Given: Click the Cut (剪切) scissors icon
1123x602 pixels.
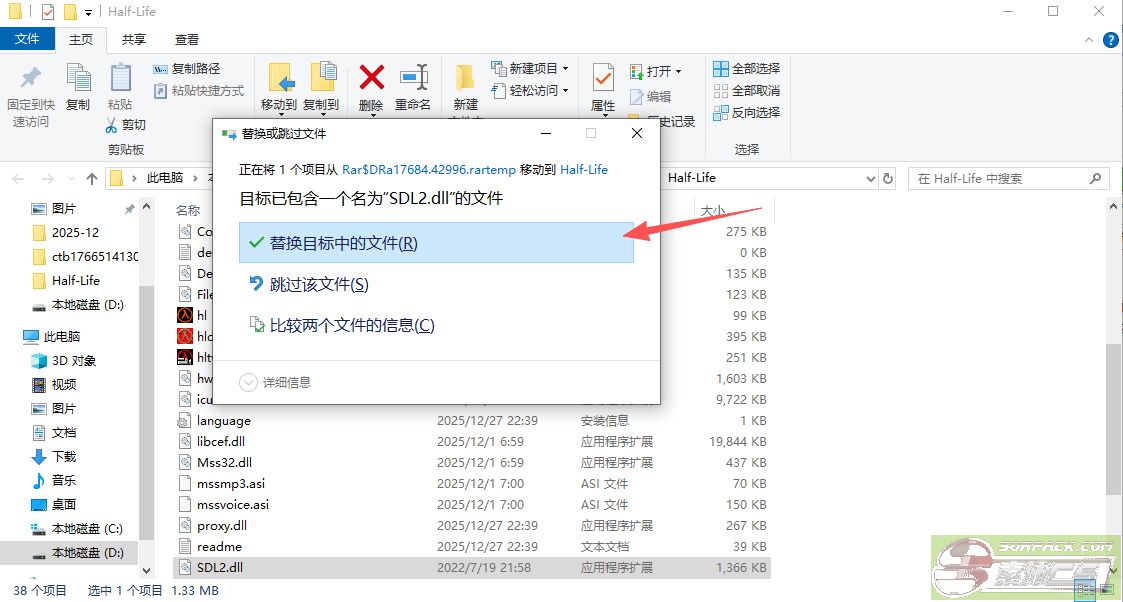Looking at the screenshot, I should (x=113, y=125).
